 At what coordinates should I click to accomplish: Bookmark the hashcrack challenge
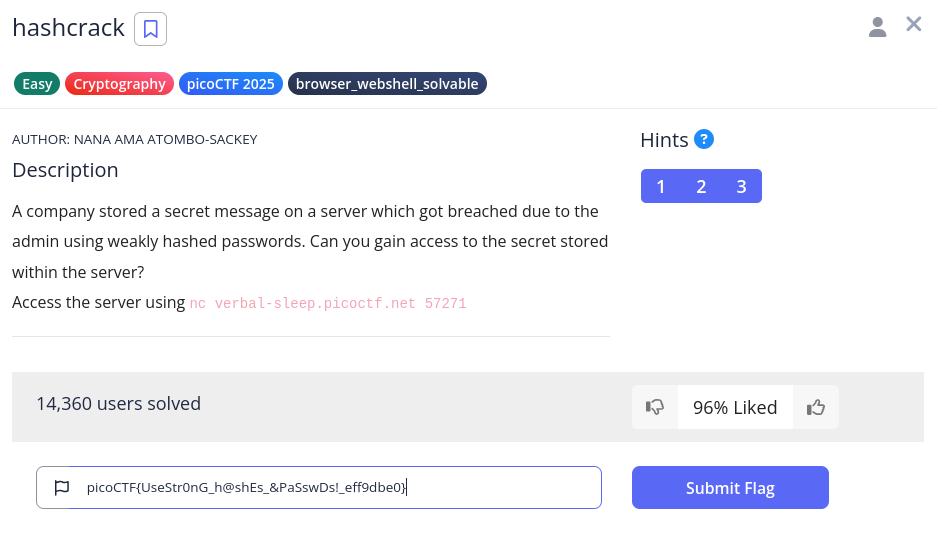[151, 29]
